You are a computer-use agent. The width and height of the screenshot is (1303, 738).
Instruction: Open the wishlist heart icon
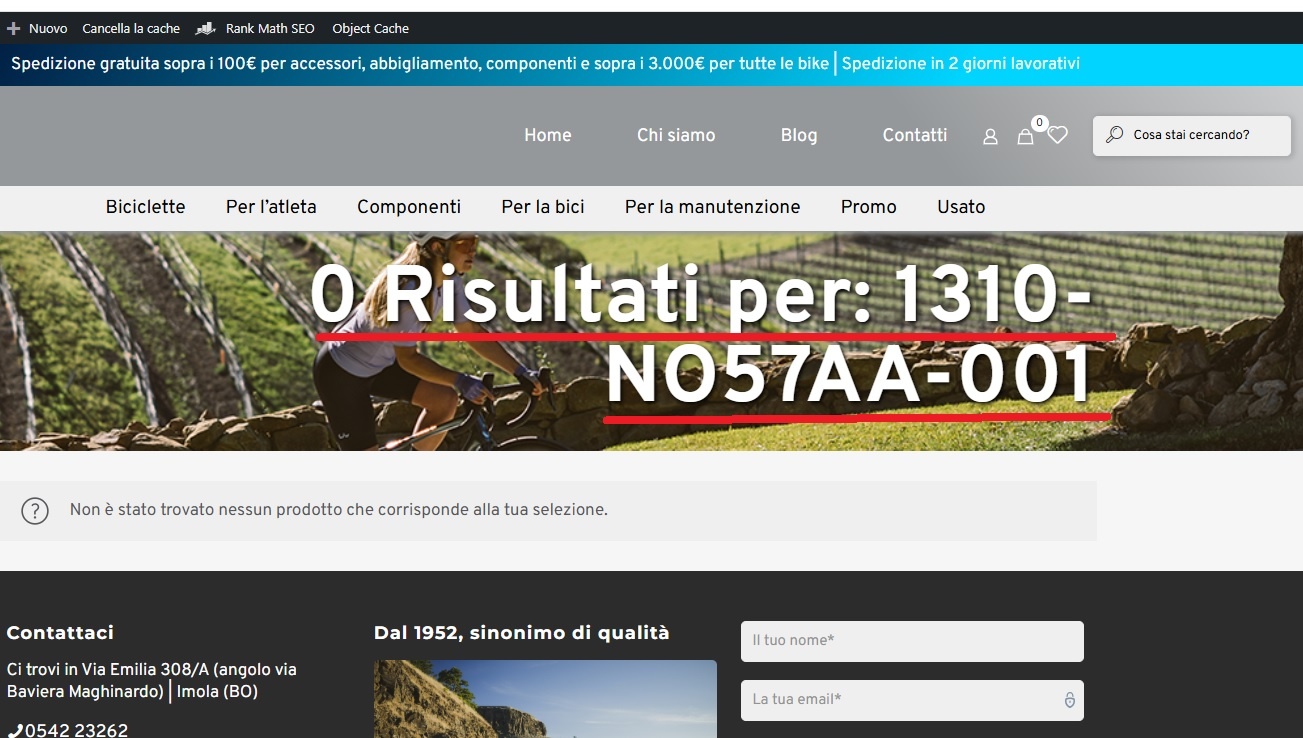click(1058, 135)
